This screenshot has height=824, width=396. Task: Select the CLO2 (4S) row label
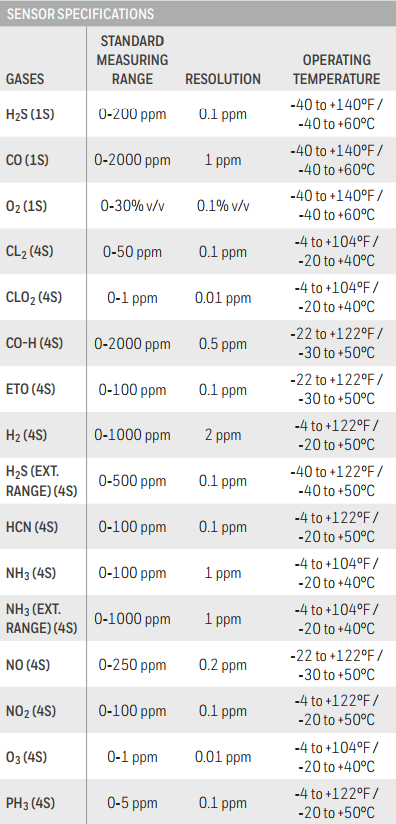34,298
